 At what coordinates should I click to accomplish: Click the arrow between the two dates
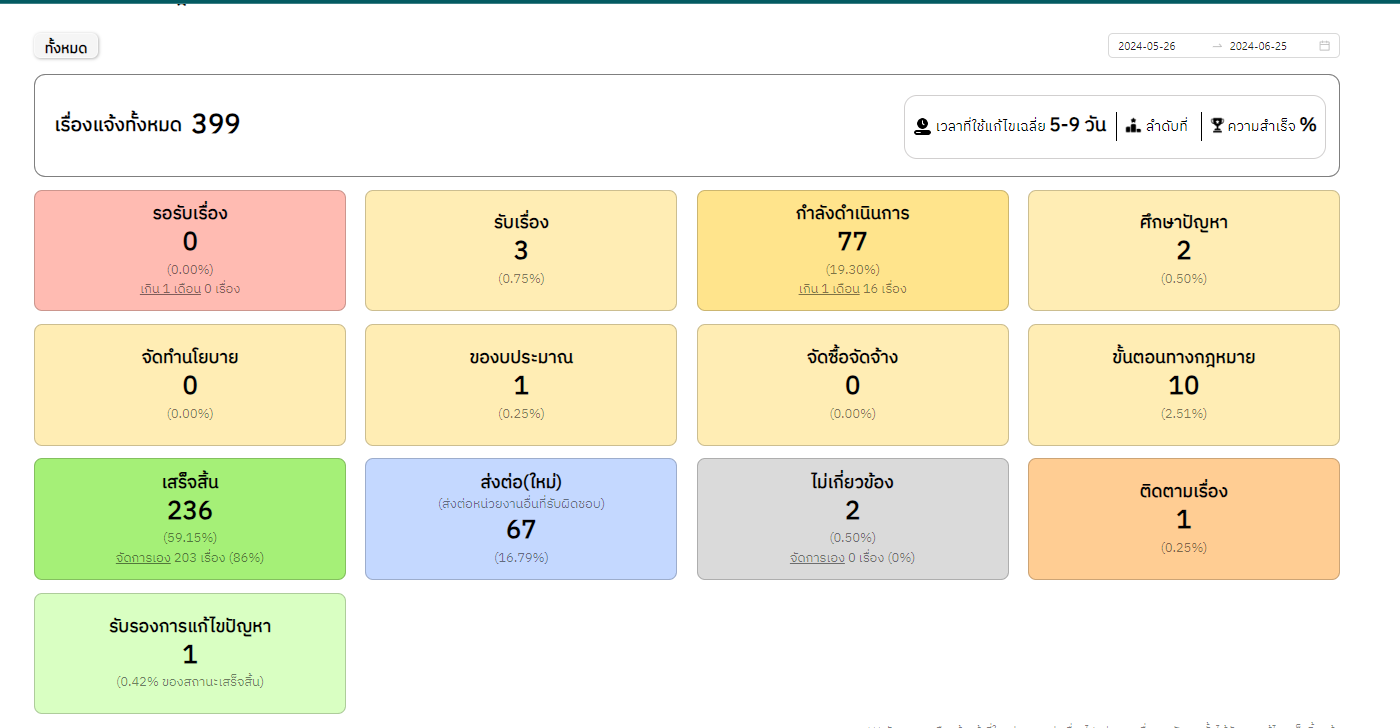click(x=1217, y=46)
